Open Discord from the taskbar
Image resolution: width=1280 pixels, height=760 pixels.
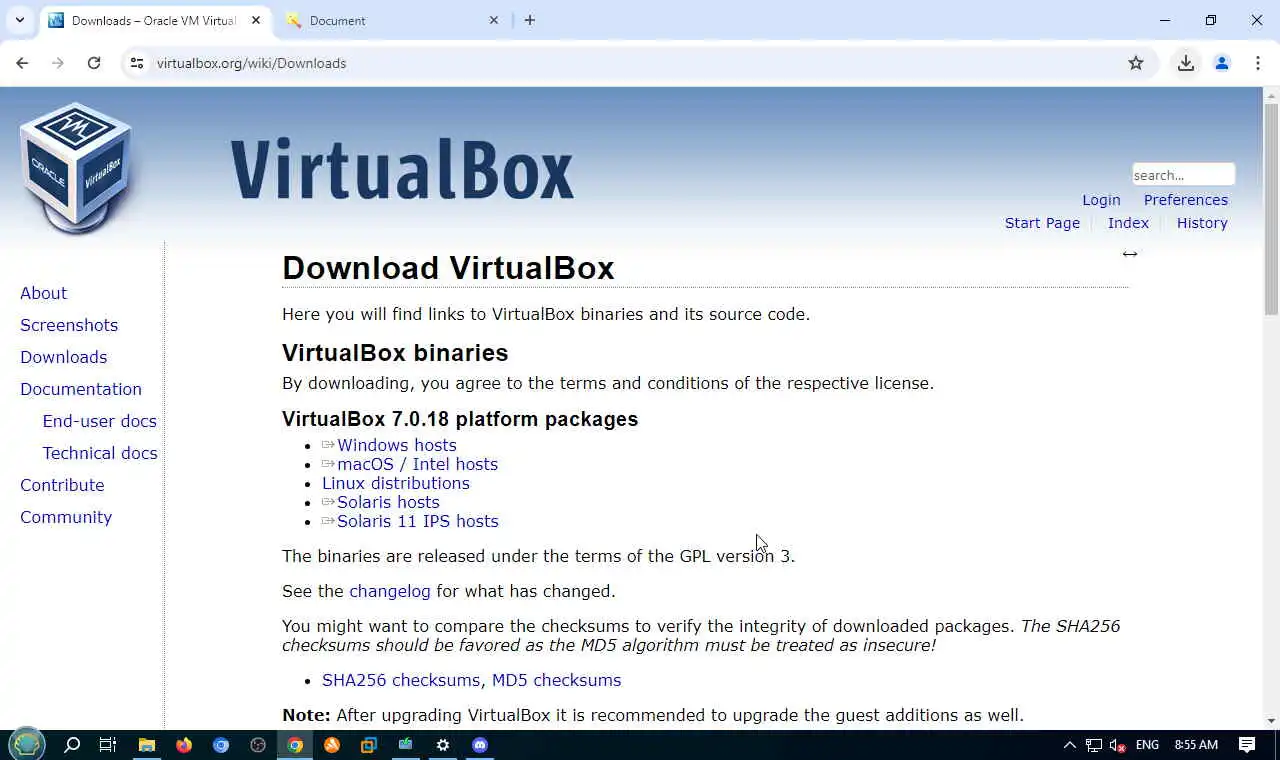[x=480, y=745]
